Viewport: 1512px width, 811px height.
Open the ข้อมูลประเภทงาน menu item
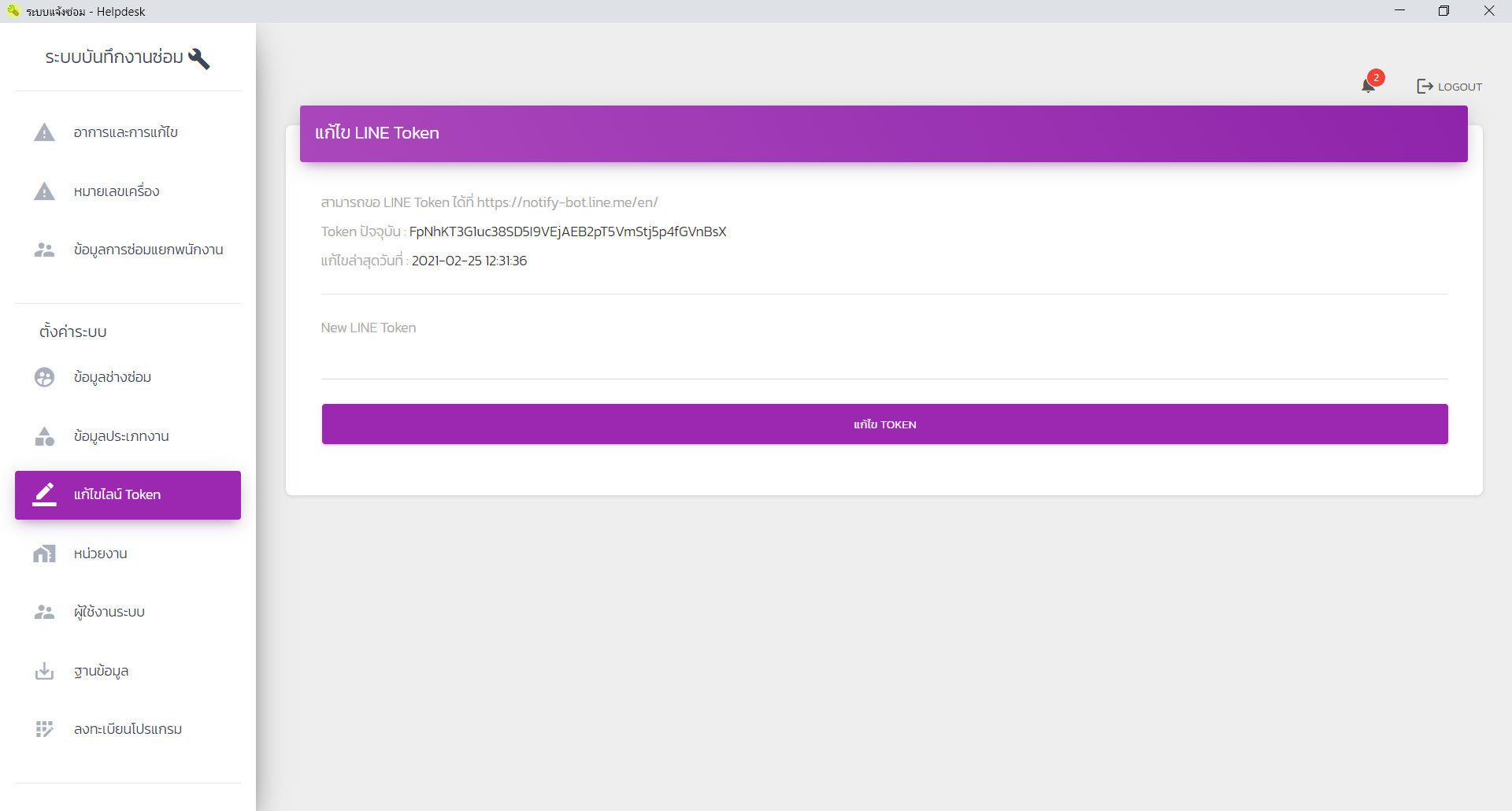tap(128, 436)
